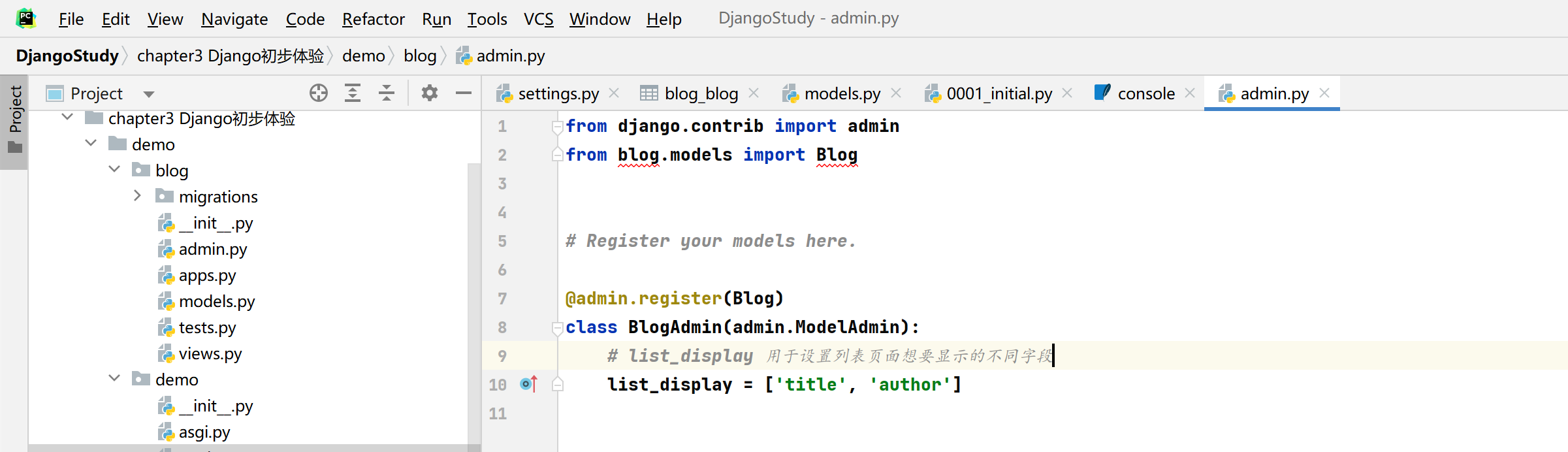This screenshot has width=1568, height=452.
Task: Close the 0001_initial.py tab
Action: pyautogui.click(x=1067, y=93)
